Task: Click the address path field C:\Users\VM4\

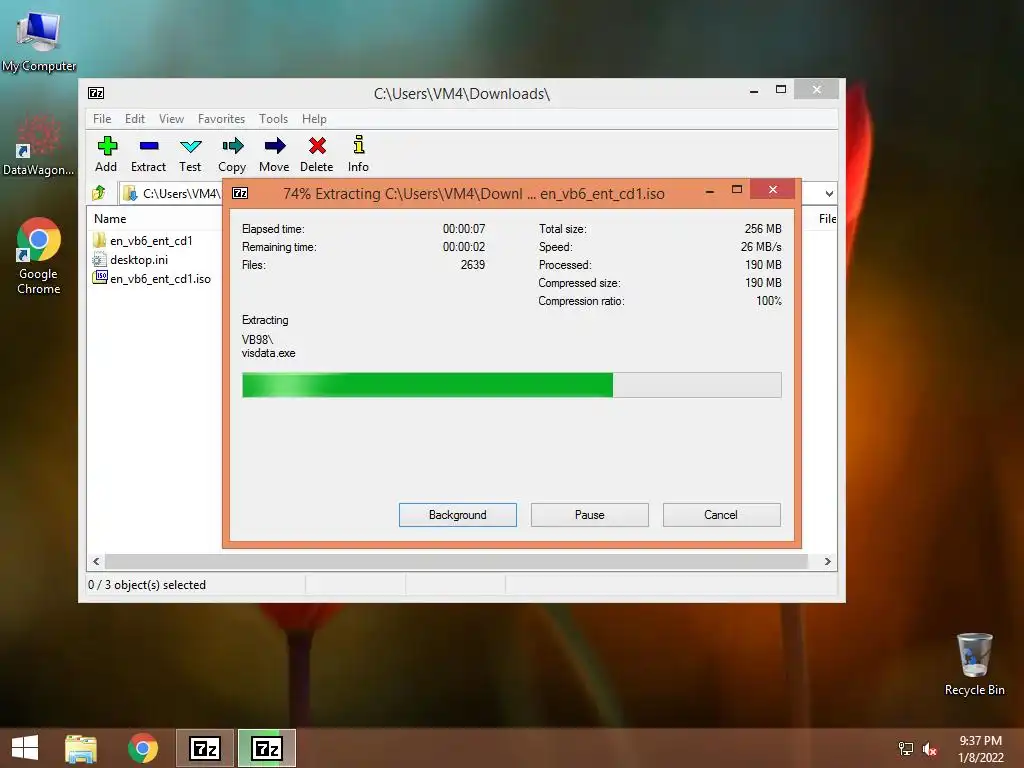Action: [172, 193]
